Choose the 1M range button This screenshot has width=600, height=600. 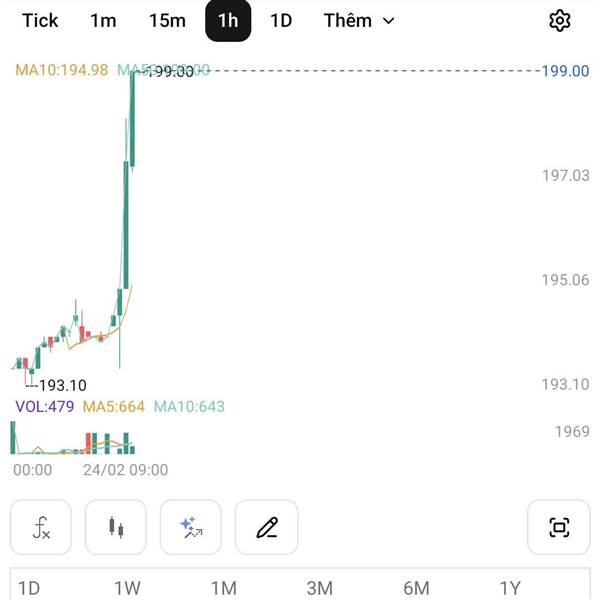coord(223,587)
